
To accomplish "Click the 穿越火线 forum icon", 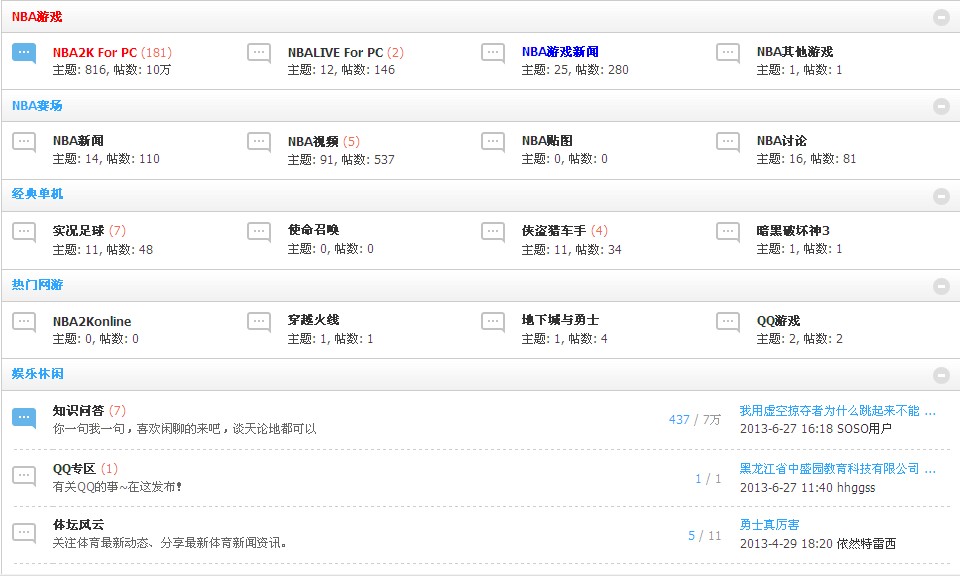I will 259,322.
